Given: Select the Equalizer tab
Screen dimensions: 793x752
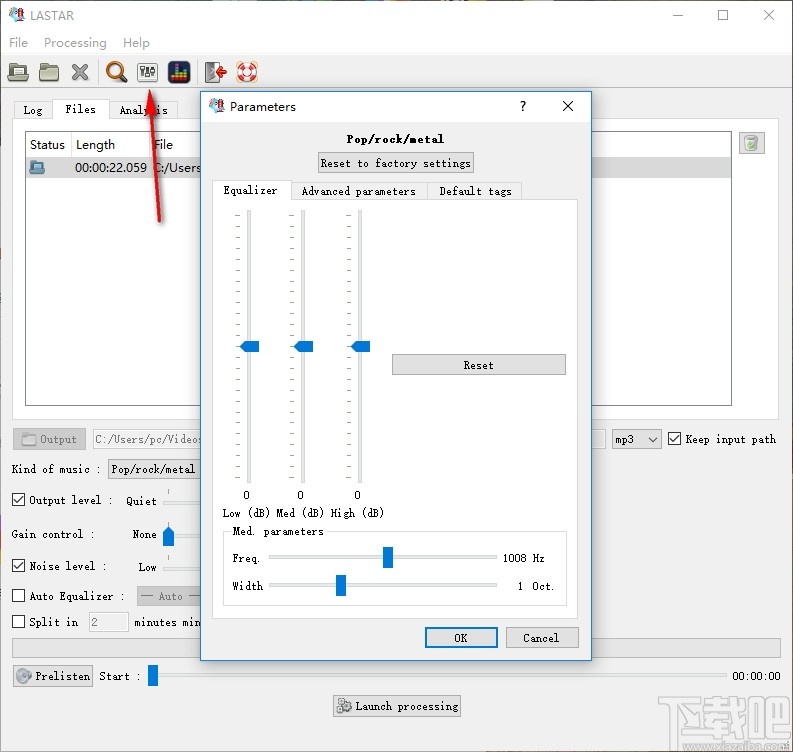Looking at the screenshot, I should [251, 191].
